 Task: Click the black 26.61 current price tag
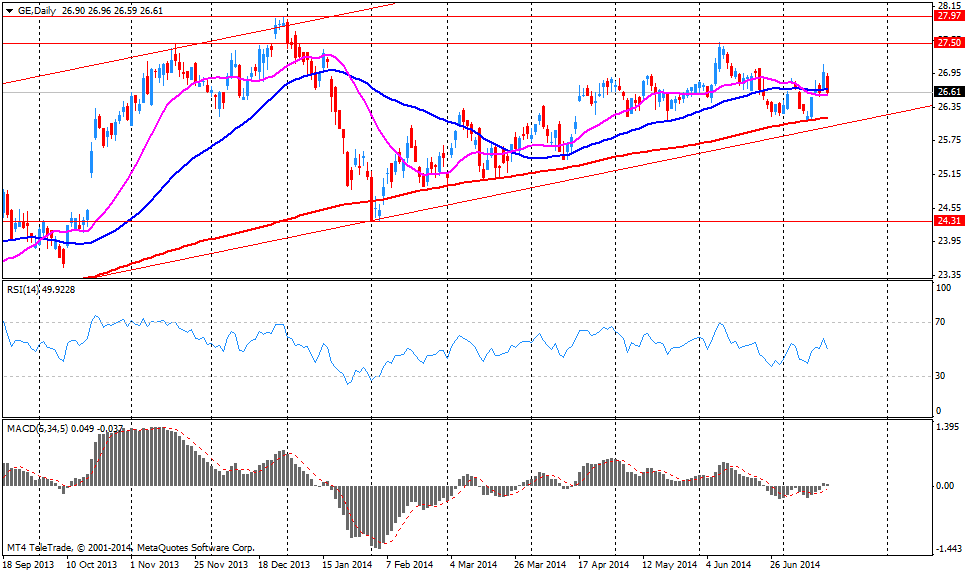(948, 92)
